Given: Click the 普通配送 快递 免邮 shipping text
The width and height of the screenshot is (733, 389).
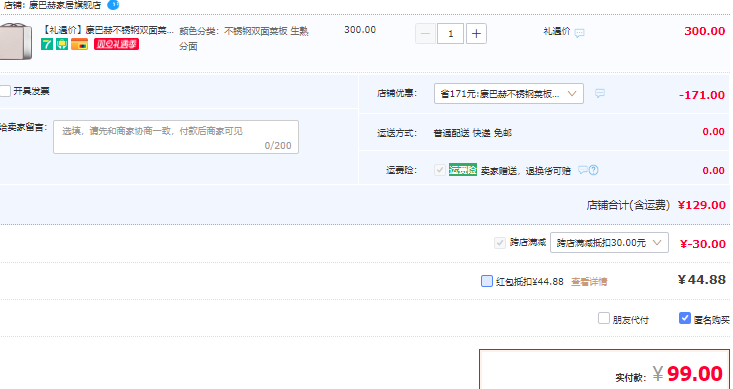Looking at the screenshot, I should [473, 133].
